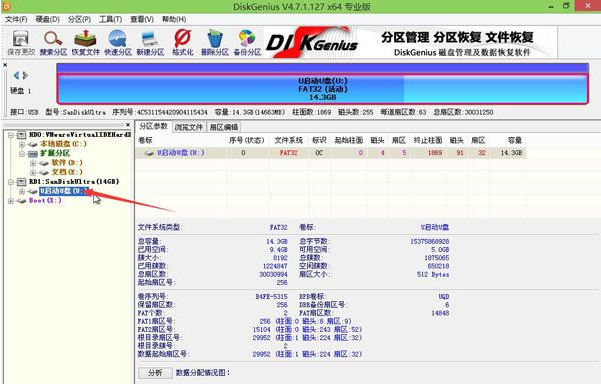This screenshot has width=601, height=384.
Task: Open the 工具(T) menu
Action: pos(110,19)
